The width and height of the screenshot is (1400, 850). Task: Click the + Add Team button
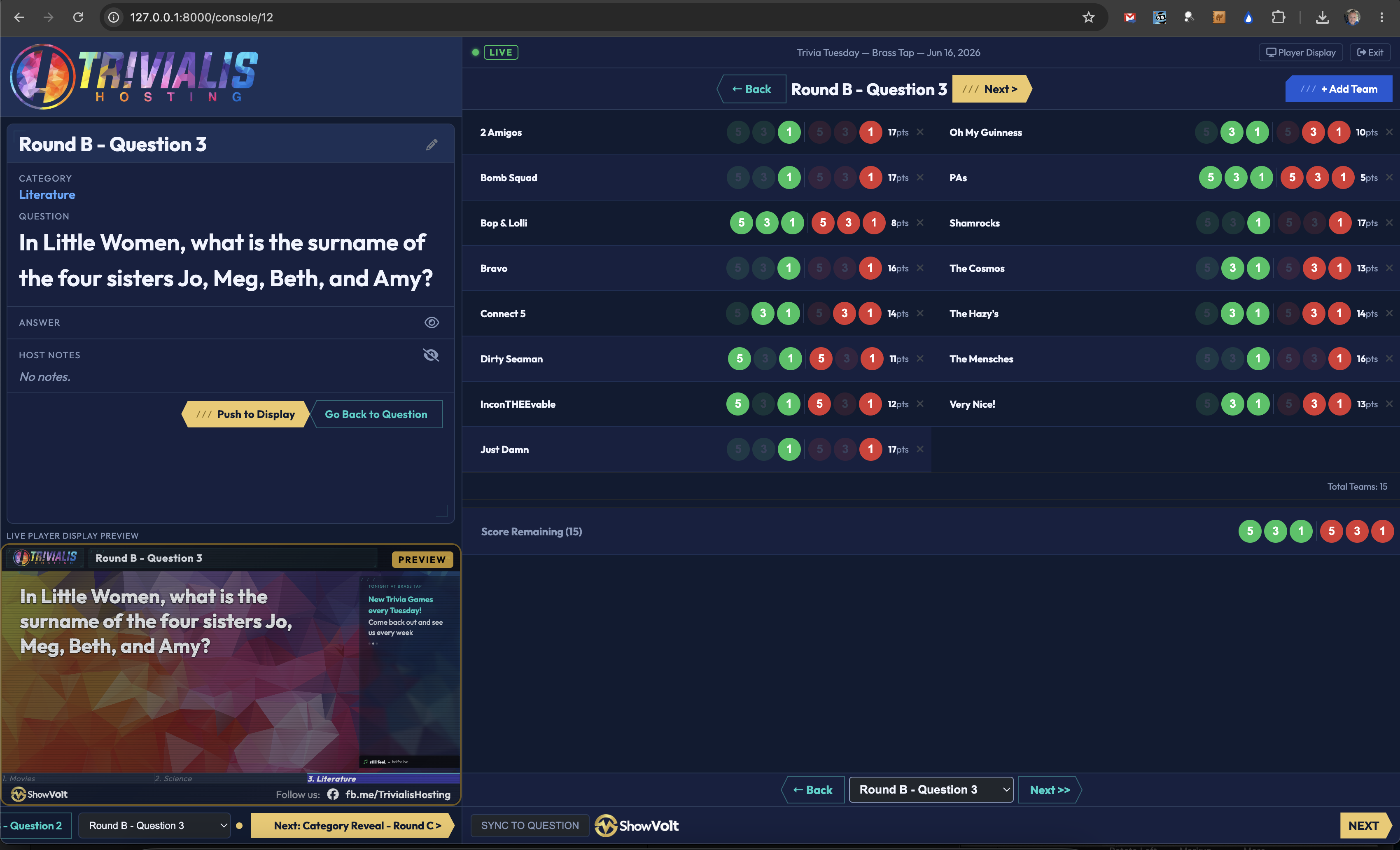point(1339,89)
